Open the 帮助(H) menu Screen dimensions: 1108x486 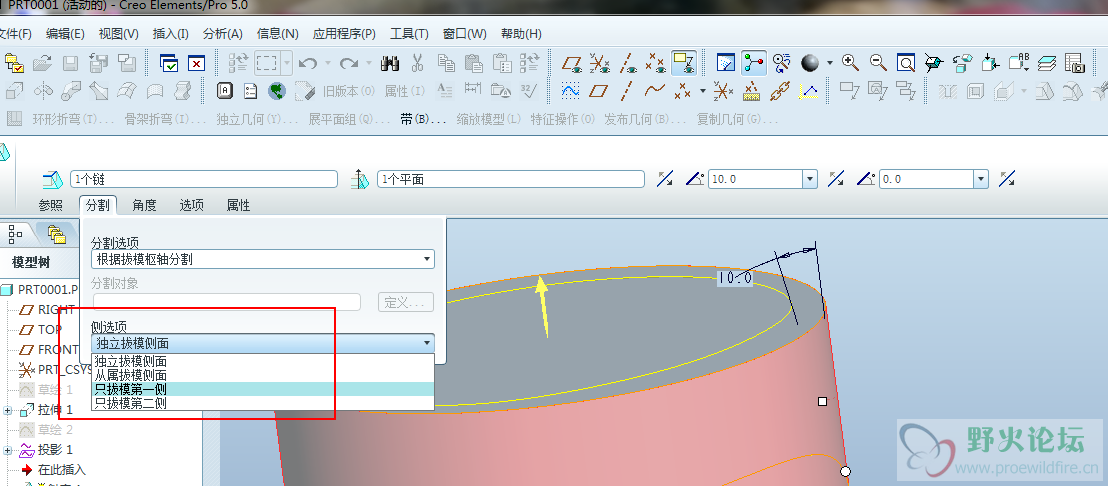tap(521, 34)
